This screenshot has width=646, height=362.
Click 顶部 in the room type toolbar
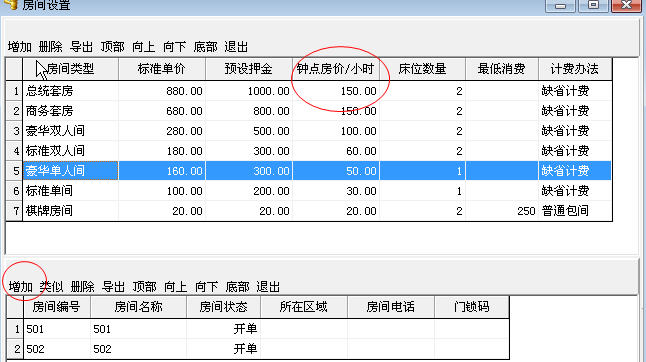(112, 47)
